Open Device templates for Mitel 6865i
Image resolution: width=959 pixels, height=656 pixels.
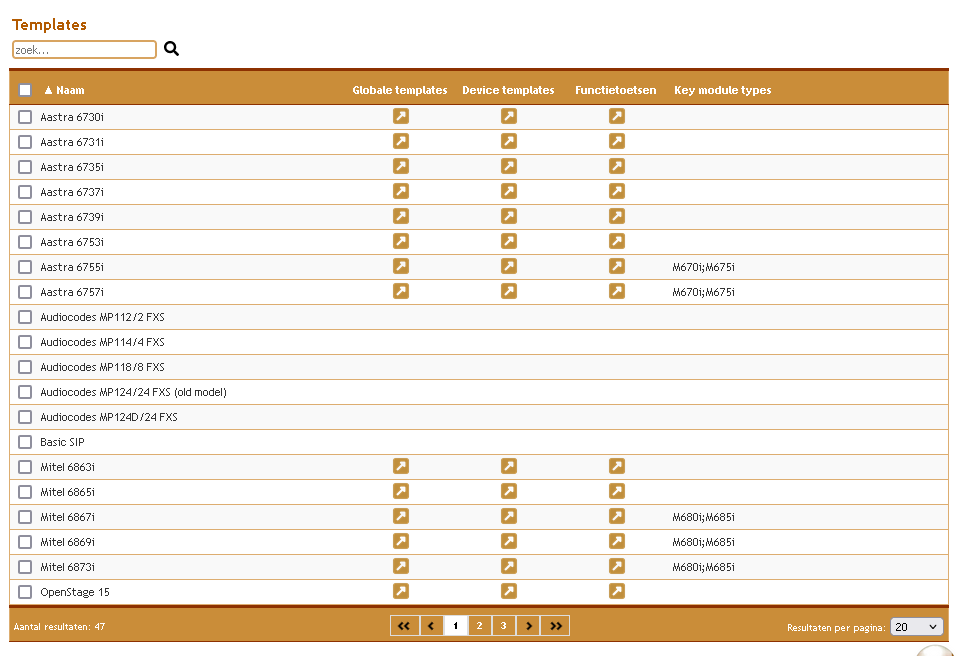509,492
